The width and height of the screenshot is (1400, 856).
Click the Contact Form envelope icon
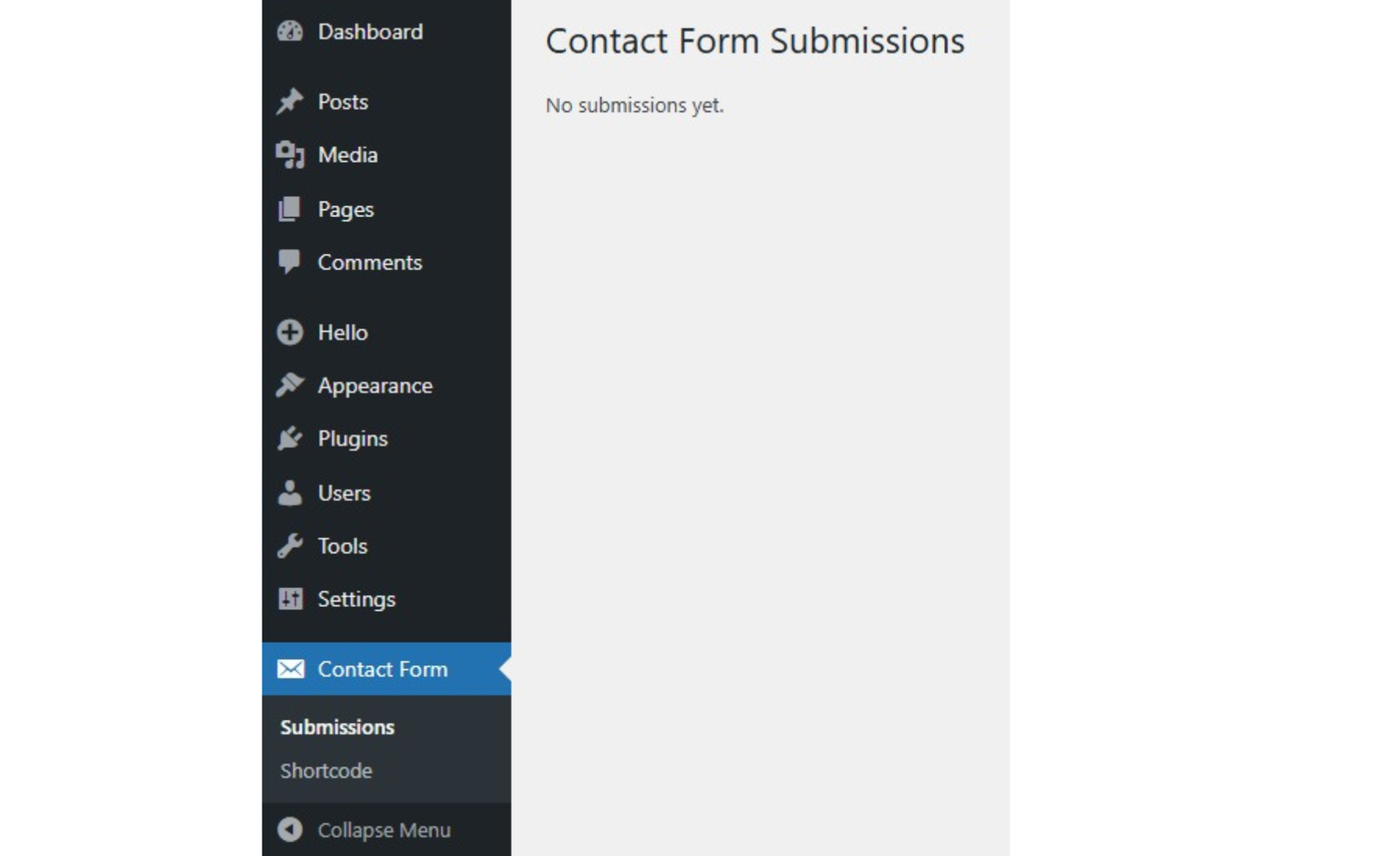(x=290, y=670)
